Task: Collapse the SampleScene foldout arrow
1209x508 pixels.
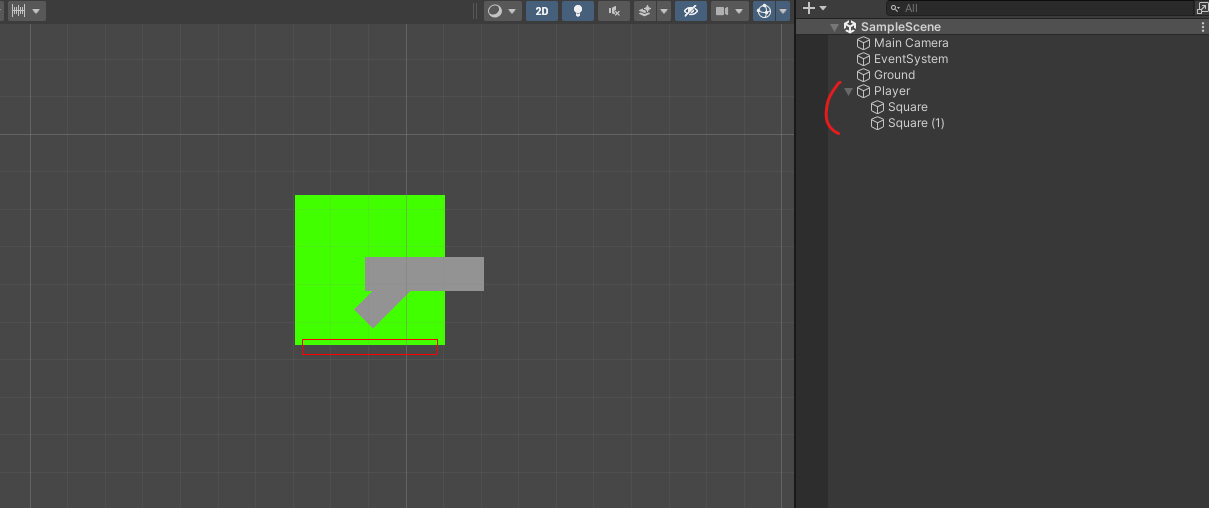Action: pyautogui.click(x=835, y=27)
